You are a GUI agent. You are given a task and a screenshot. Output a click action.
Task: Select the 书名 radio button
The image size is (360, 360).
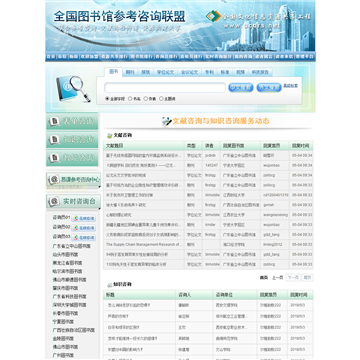130,99
